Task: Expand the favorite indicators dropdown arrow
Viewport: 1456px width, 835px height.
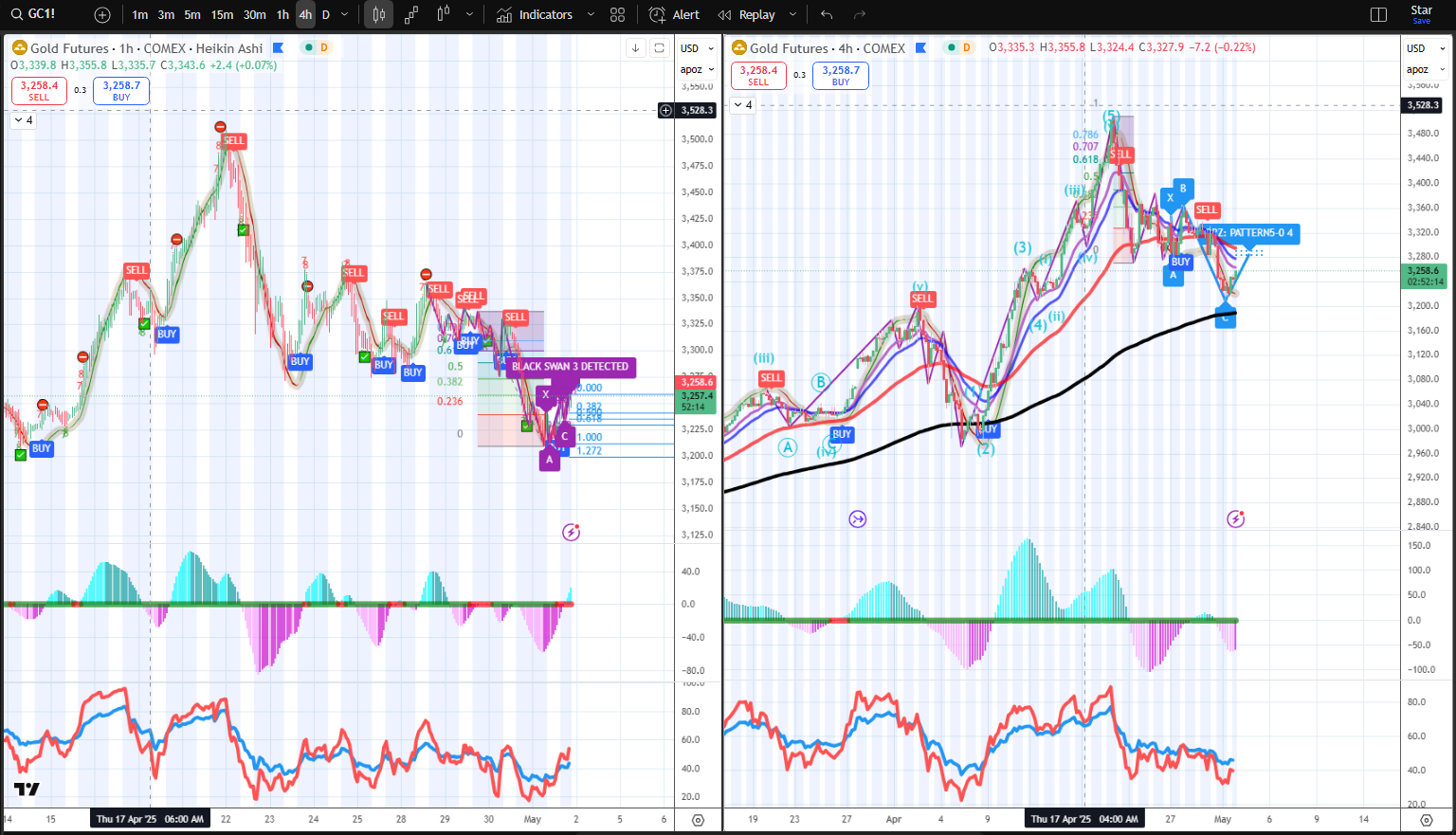Action: tap(591, 15)
